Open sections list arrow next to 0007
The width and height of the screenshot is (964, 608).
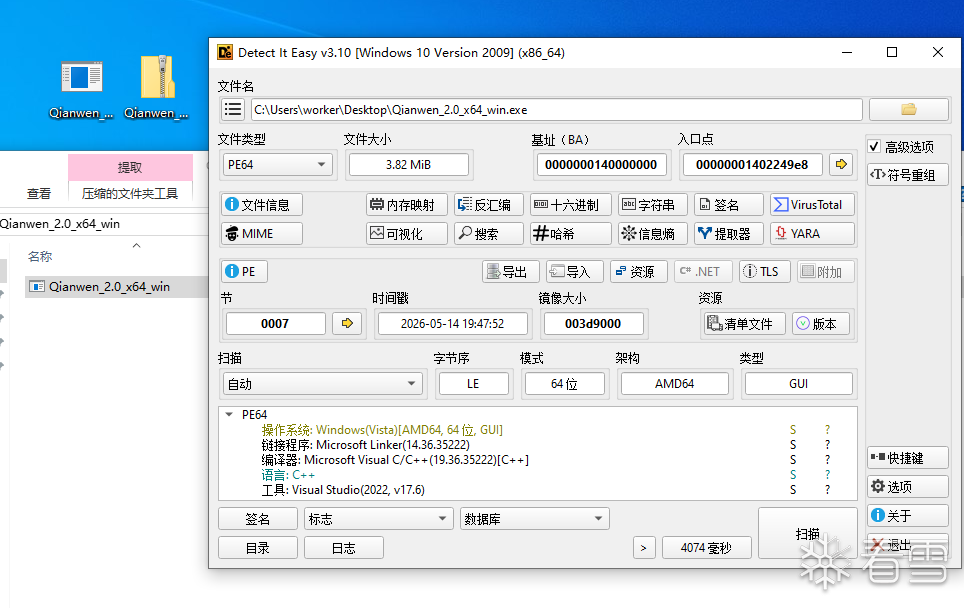point(347,323)
